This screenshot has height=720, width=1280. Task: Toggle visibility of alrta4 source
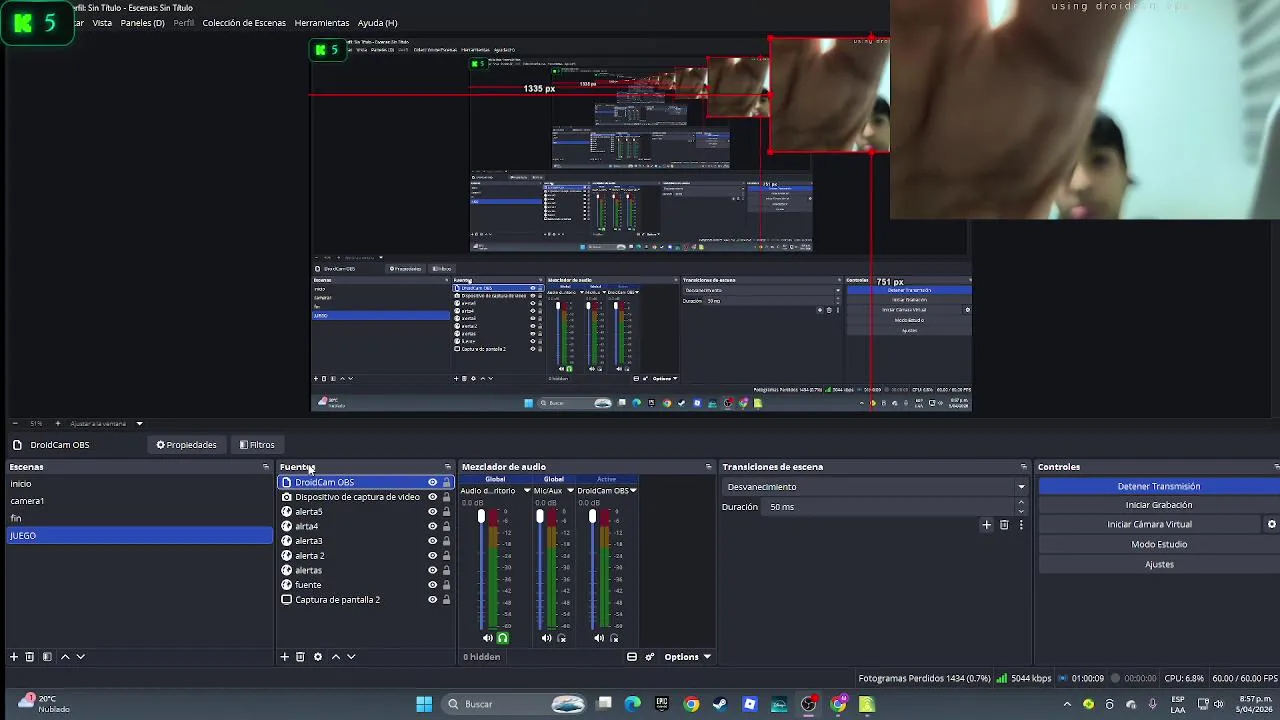click(x=432, y=526)
